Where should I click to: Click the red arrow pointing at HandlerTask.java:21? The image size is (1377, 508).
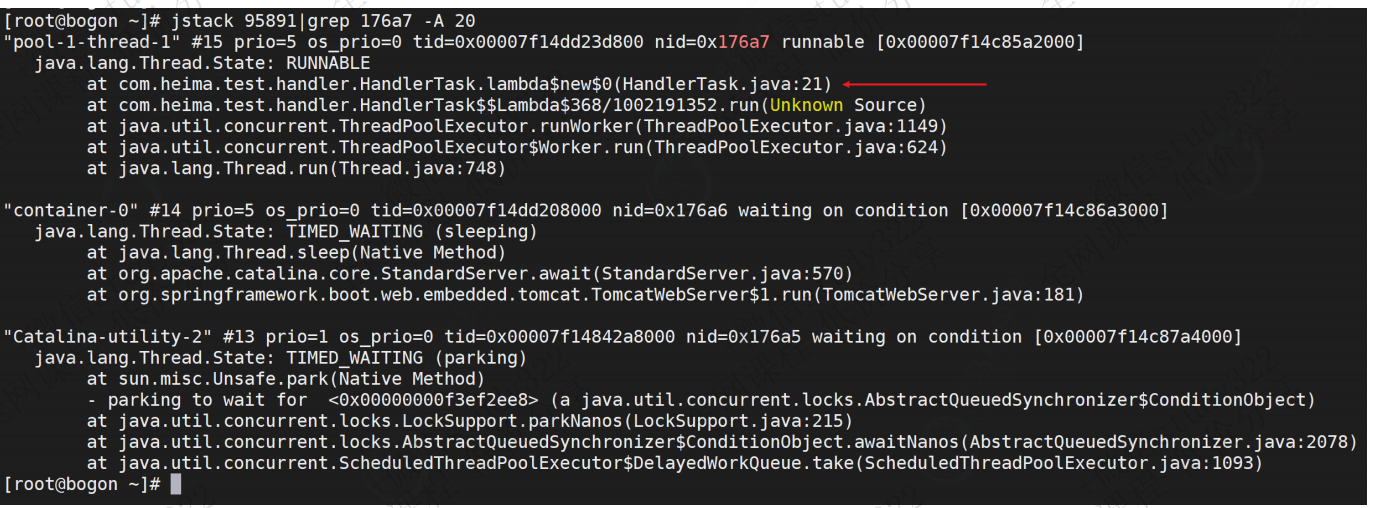click(915, 85)
